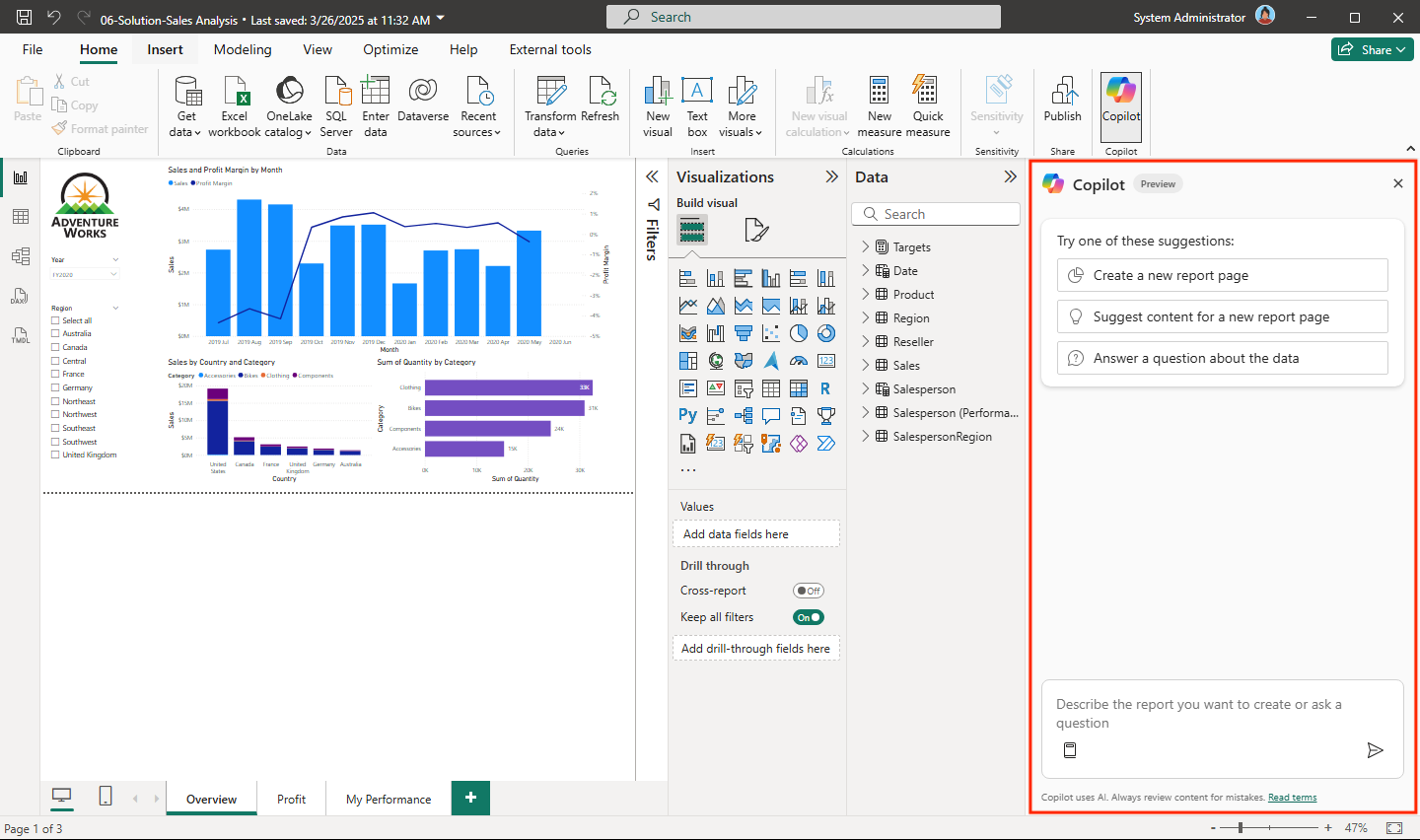Open the DAX query view in left sidebar
The width and height of the screenshot is (1420, 840).
20,296
